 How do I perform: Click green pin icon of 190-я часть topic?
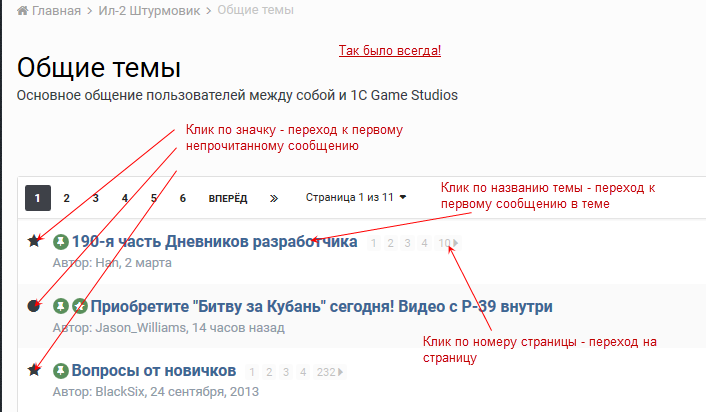[61, 242]
